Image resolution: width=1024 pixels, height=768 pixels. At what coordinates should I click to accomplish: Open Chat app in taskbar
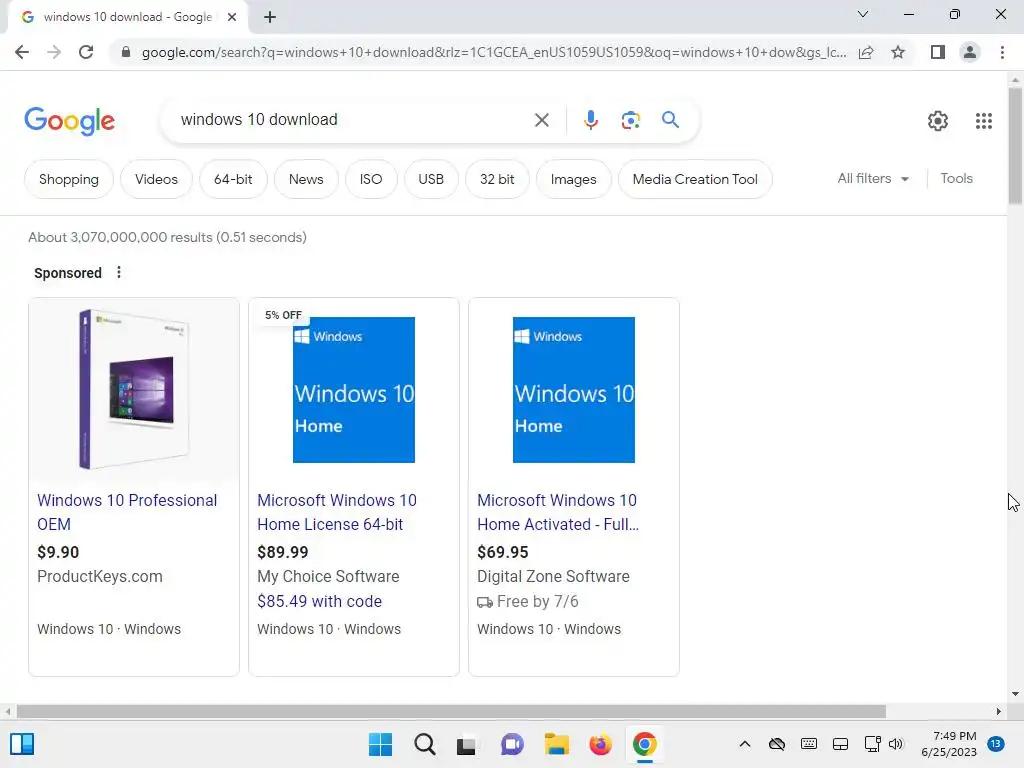tap(512, 744)
